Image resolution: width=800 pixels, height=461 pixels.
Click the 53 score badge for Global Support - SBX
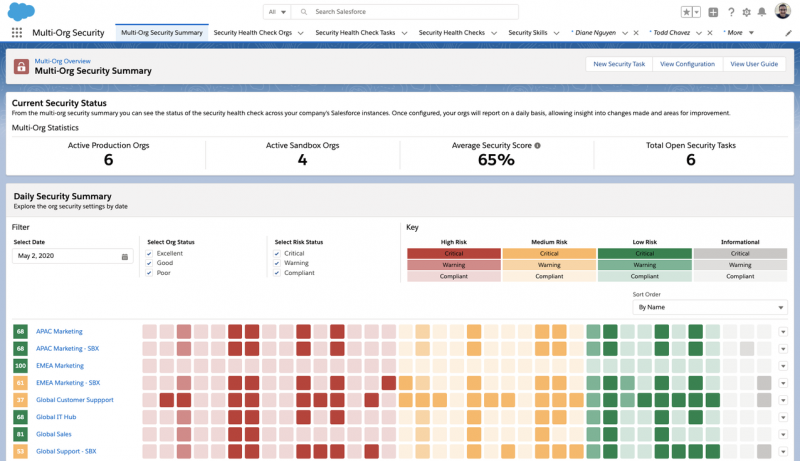click(x=20, y=451)
